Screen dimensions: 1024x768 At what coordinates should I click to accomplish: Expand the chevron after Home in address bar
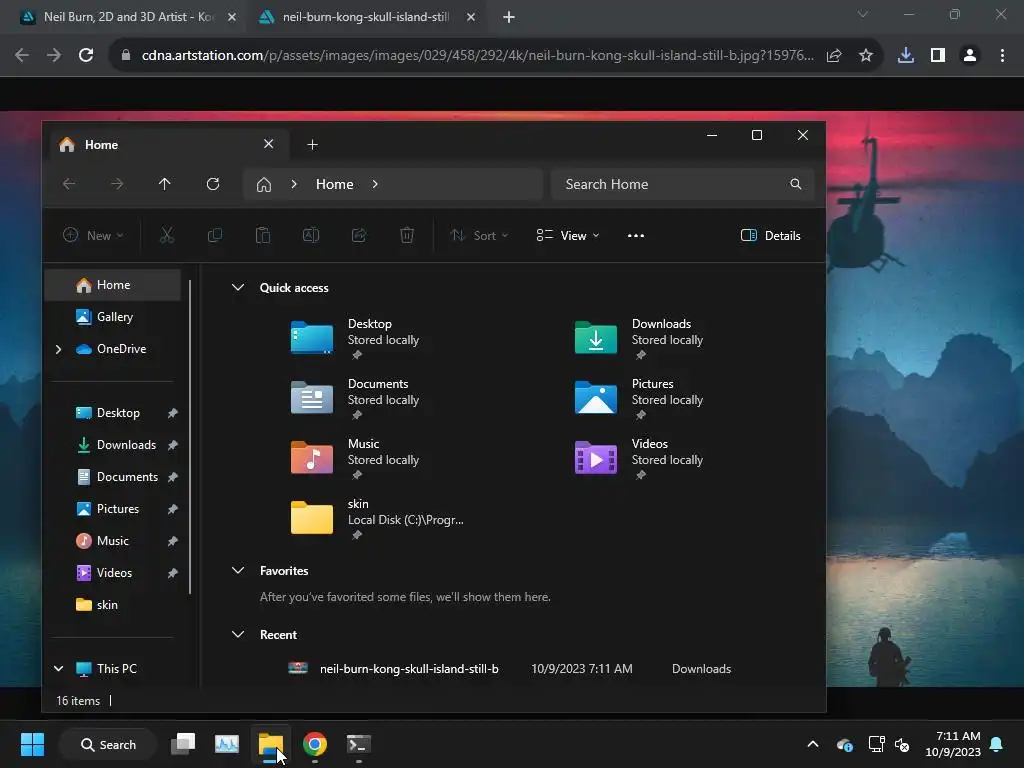coord(375,184)
